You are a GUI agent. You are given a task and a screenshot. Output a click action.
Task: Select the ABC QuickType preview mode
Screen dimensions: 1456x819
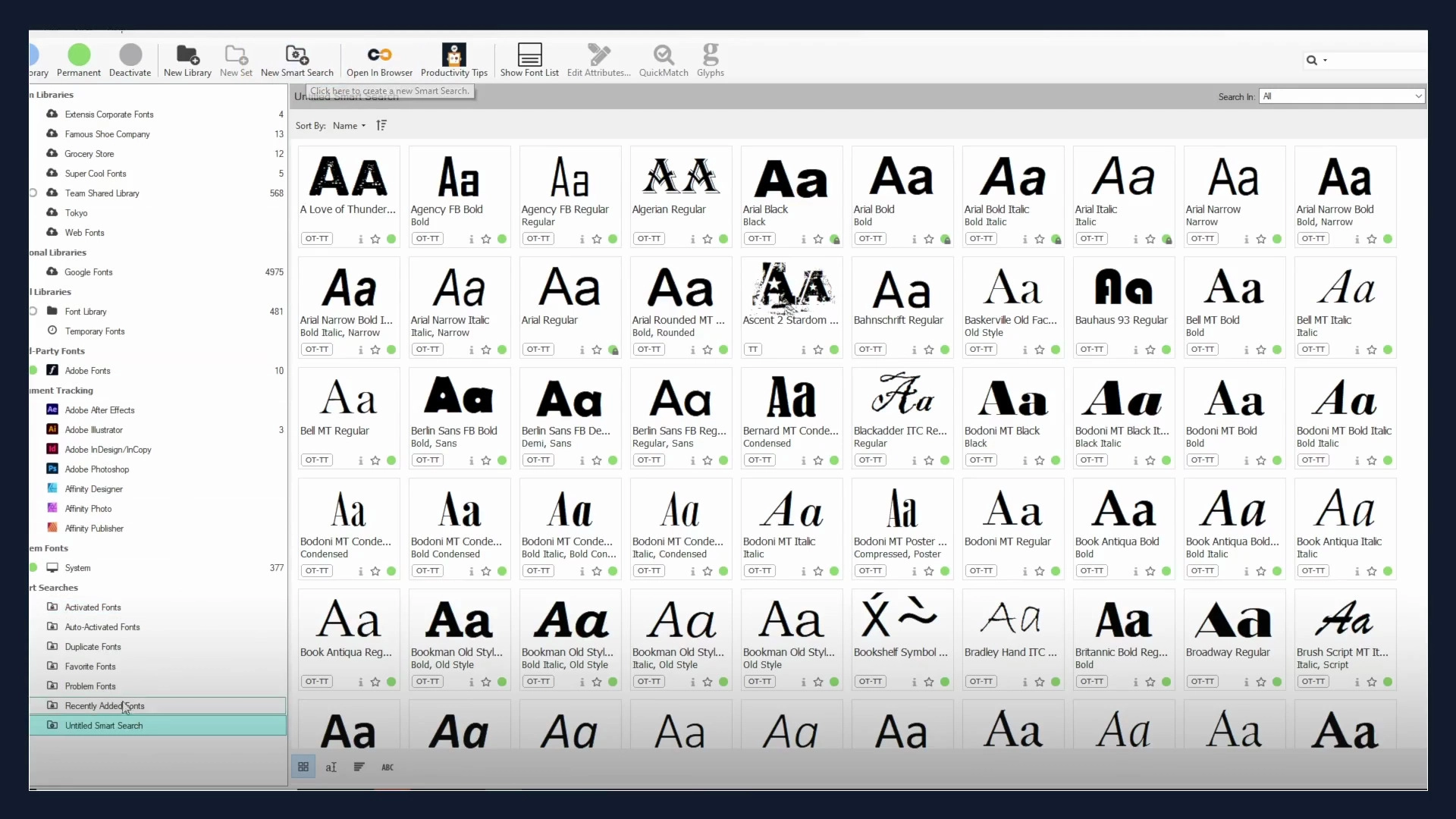[388, 767]
